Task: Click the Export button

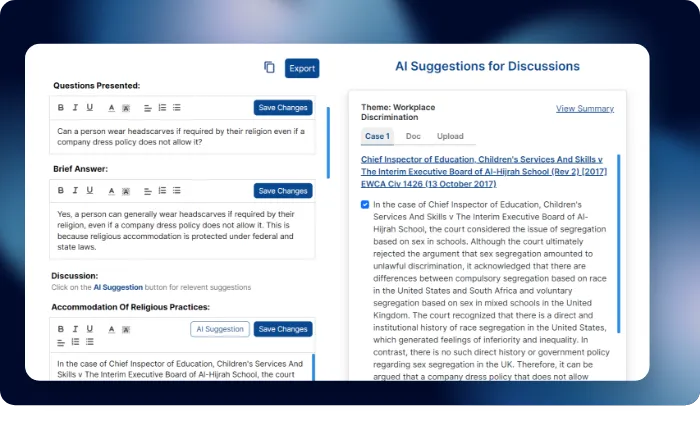Action: [x=302, y=68]
